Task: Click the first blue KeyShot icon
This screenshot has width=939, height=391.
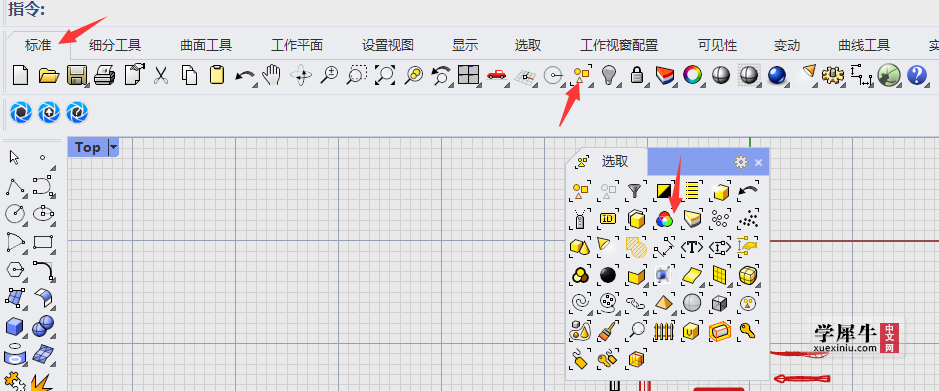Action: pyautogui.click(x=21, y=112)
